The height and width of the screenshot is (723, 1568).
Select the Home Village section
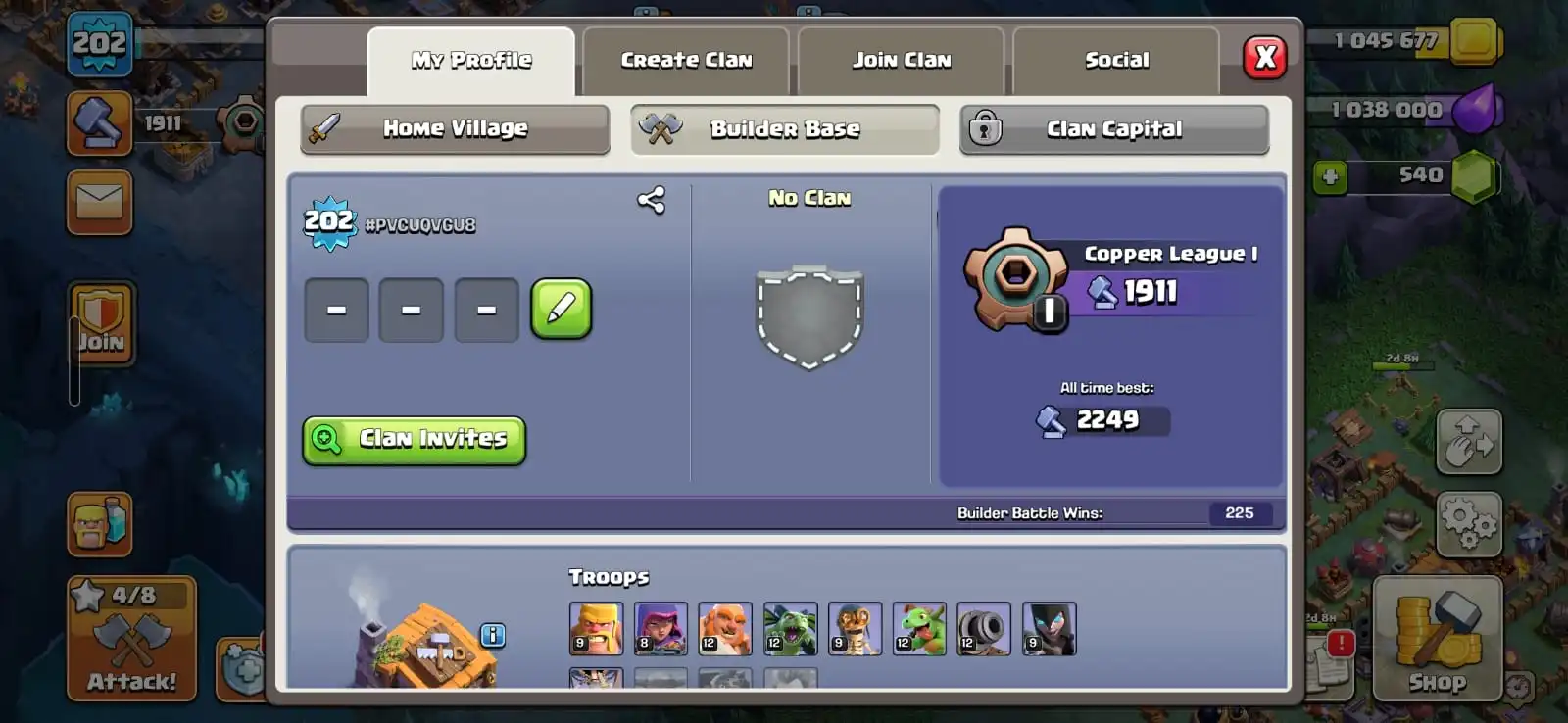pyautogui.click(x=455, y=129)
